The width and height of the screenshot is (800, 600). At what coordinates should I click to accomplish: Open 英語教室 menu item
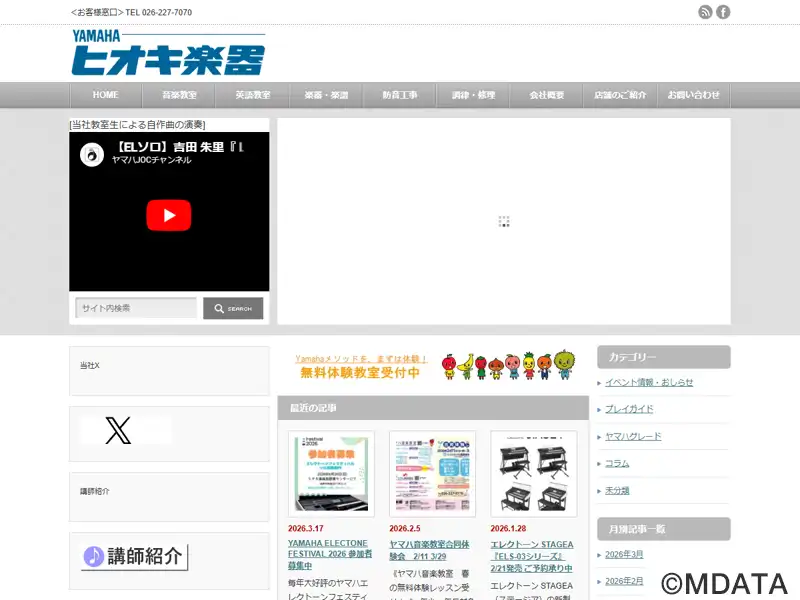(x=253, y=95)
